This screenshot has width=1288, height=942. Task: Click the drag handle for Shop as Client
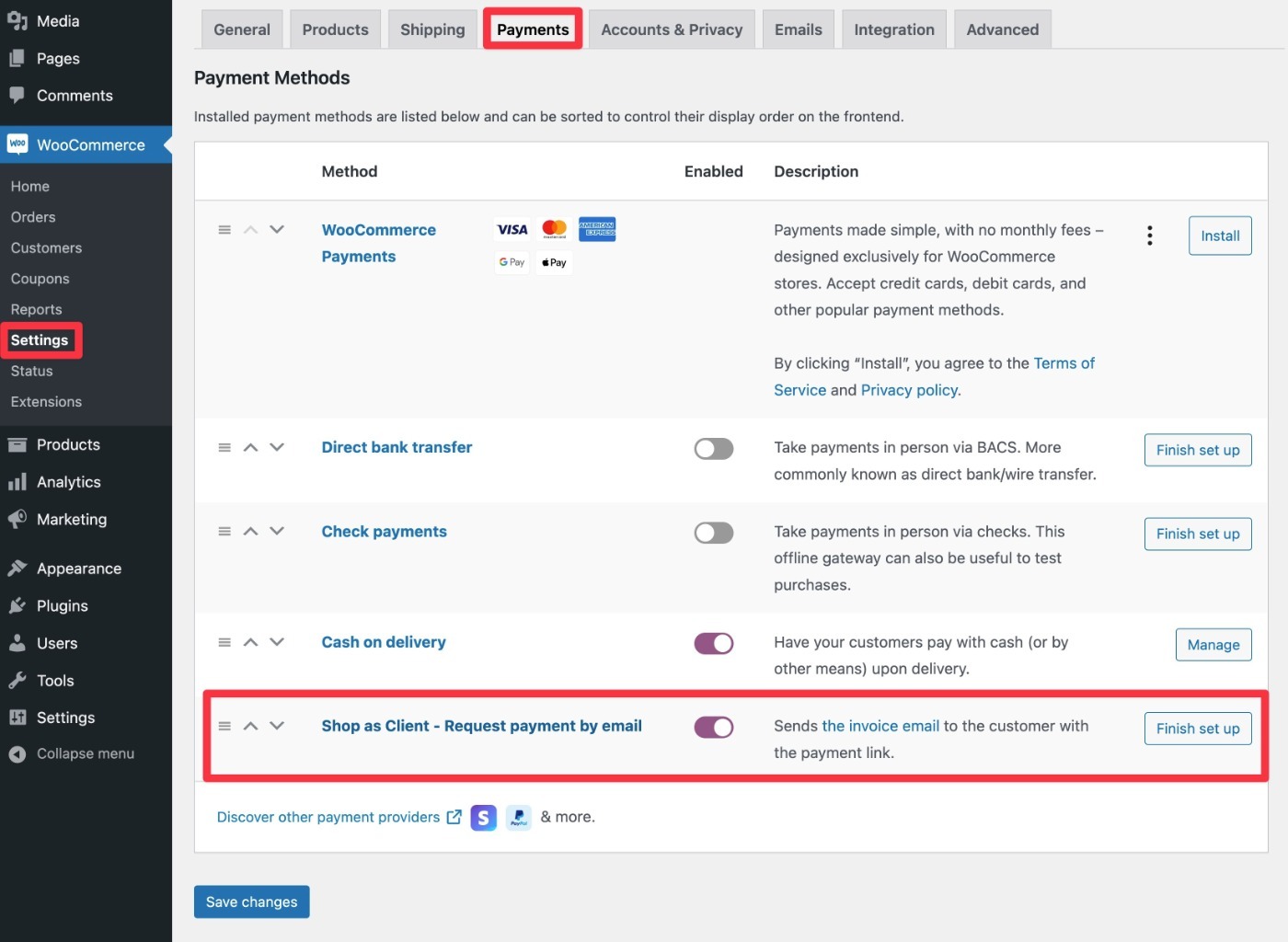pyautogui.click(x=224, y=726)
